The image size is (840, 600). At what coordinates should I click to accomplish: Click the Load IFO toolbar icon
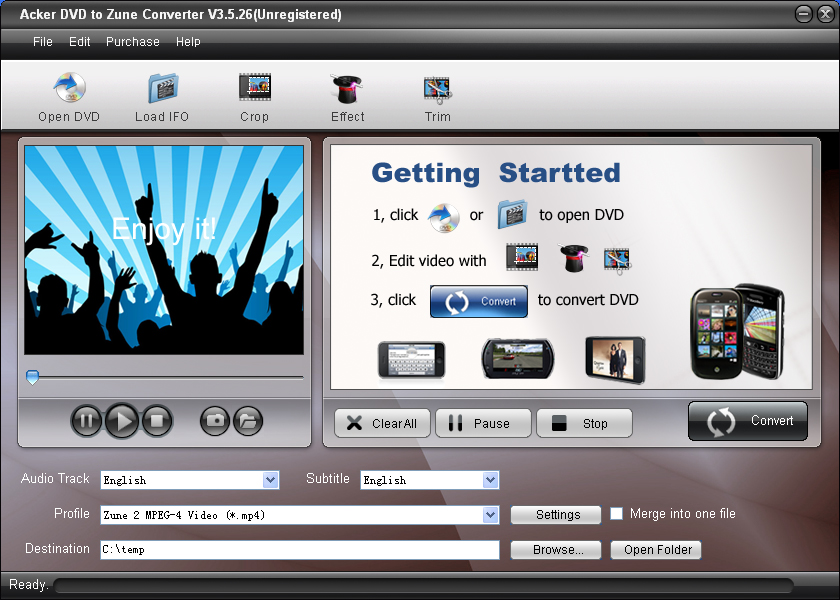[161, 95]
